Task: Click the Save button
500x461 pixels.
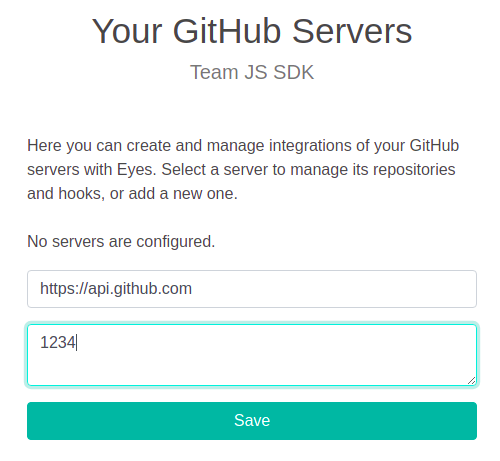Action: (252, 421)
